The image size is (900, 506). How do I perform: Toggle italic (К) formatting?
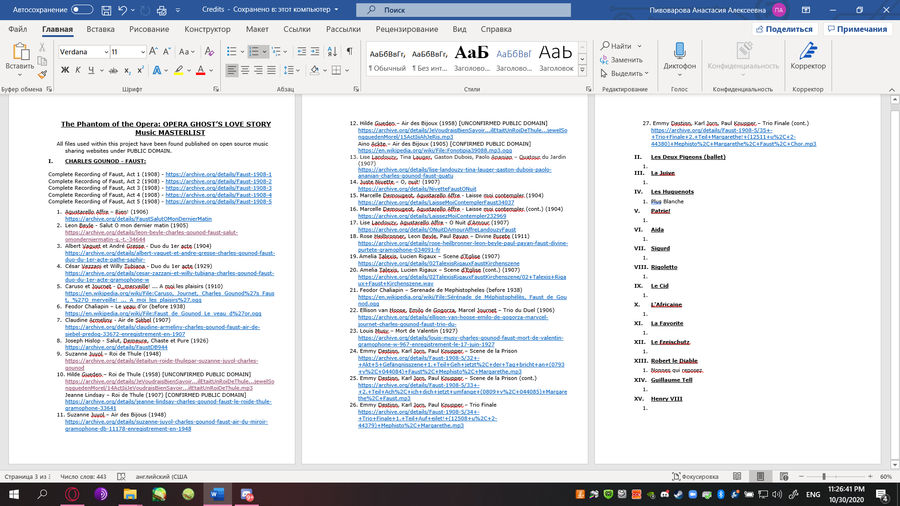coord(78,70)
